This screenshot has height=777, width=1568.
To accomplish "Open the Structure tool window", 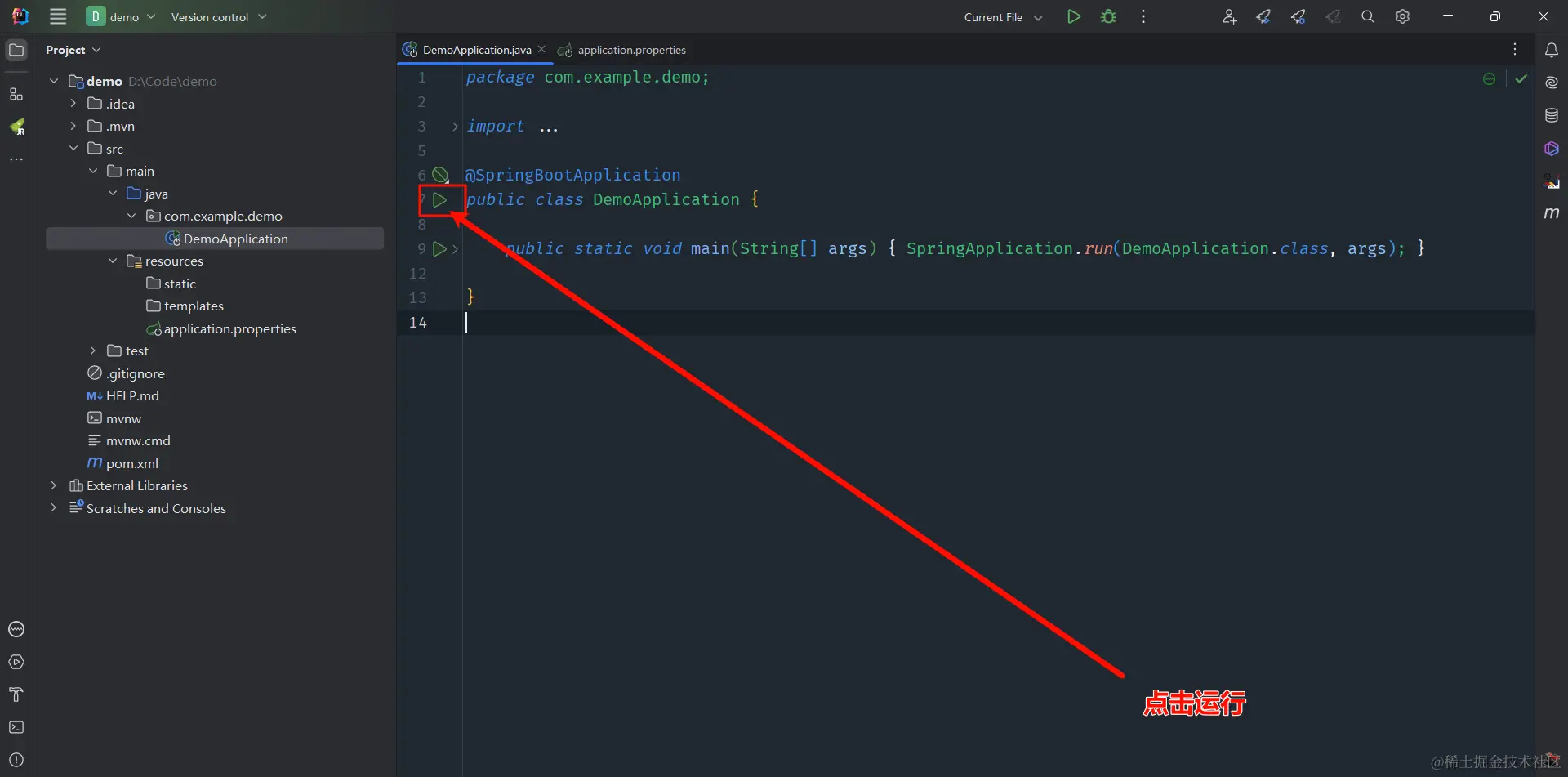I will click(16, 94).
